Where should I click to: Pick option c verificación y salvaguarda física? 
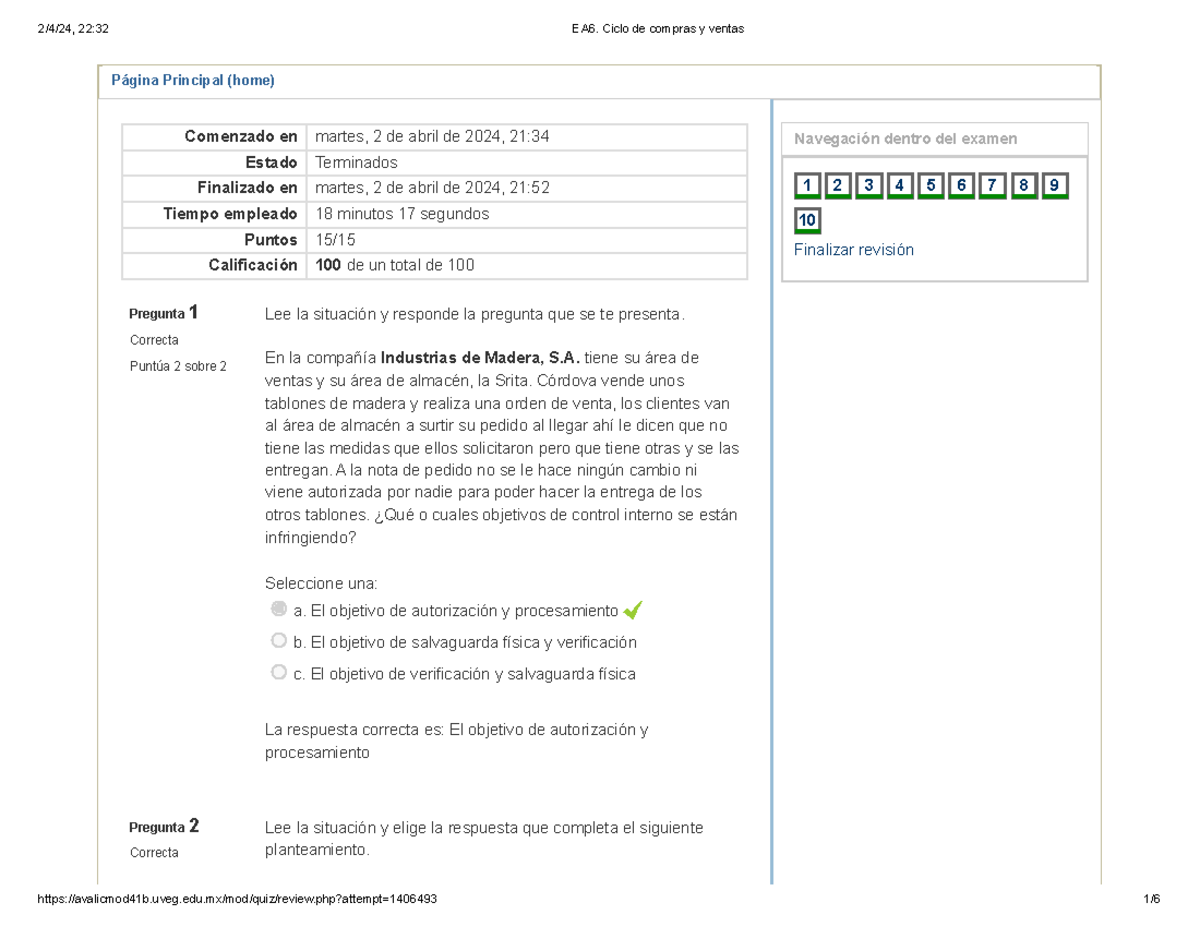tap(279, 673)
